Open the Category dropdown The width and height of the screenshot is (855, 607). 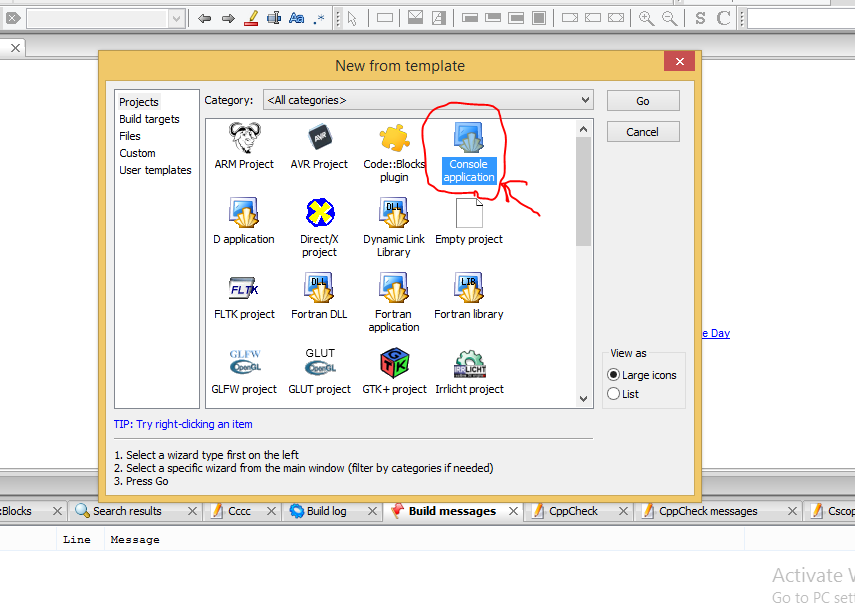coord(428,100)
